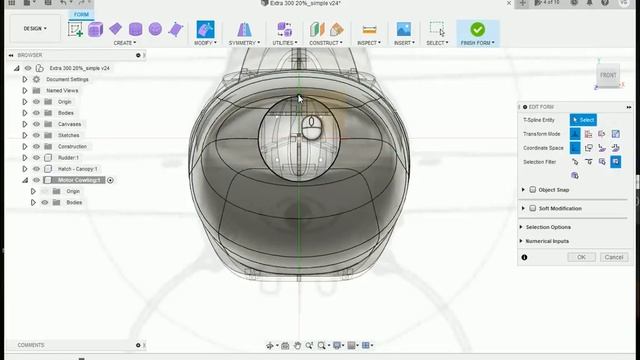Open the MODIFY menu

[206, 43]
